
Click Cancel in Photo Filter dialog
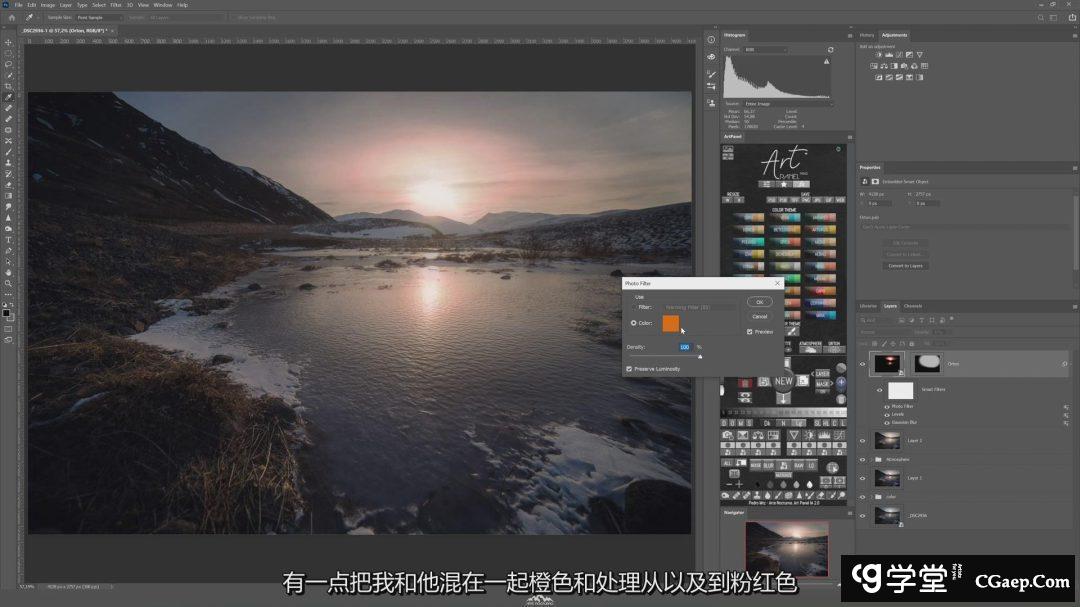pos(759,316)
